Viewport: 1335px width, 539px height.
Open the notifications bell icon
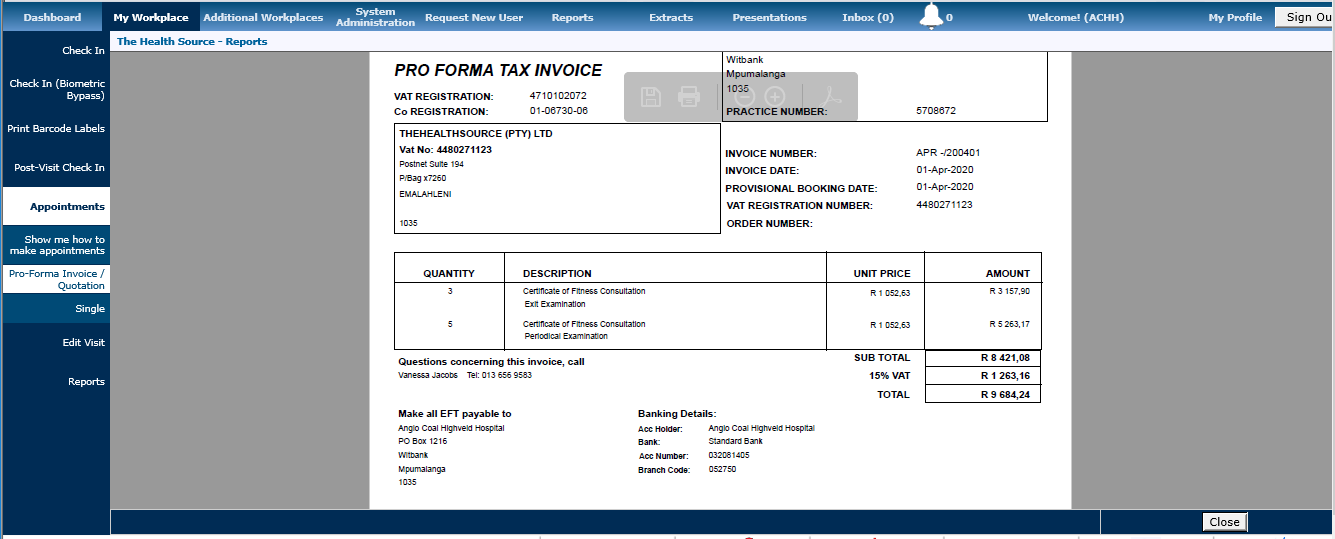pyautogui.click(x=931, y=16)
